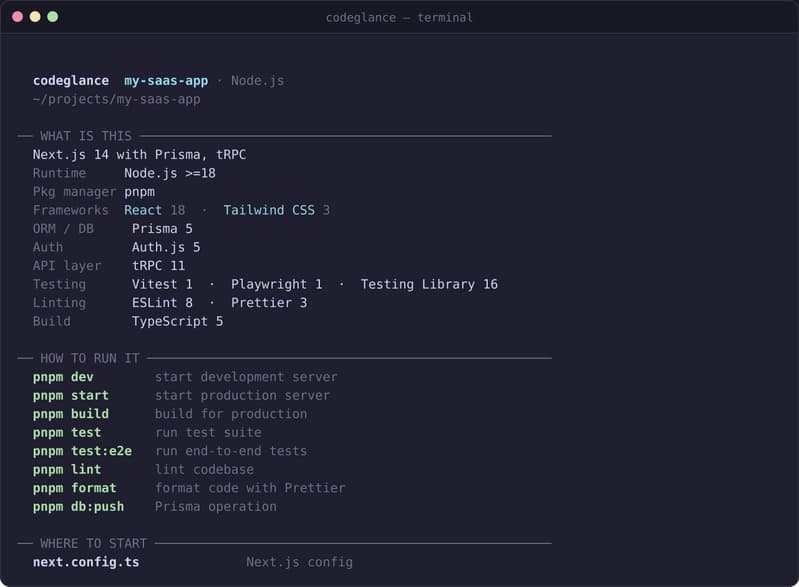This screenshot has height=587, width=799.
Task: Click the 'WHERE TO START' section heading
Action: pos(93,544)
